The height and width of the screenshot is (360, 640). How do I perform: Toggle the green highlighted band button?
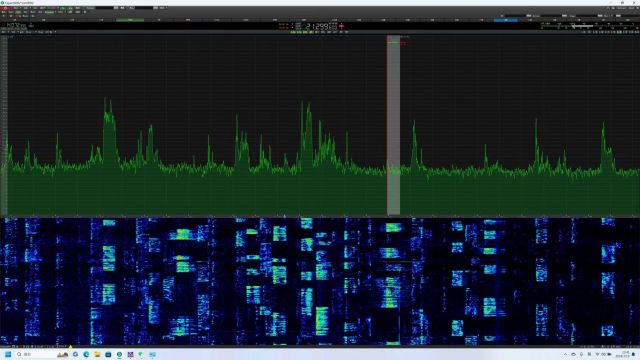coord(130,20)
